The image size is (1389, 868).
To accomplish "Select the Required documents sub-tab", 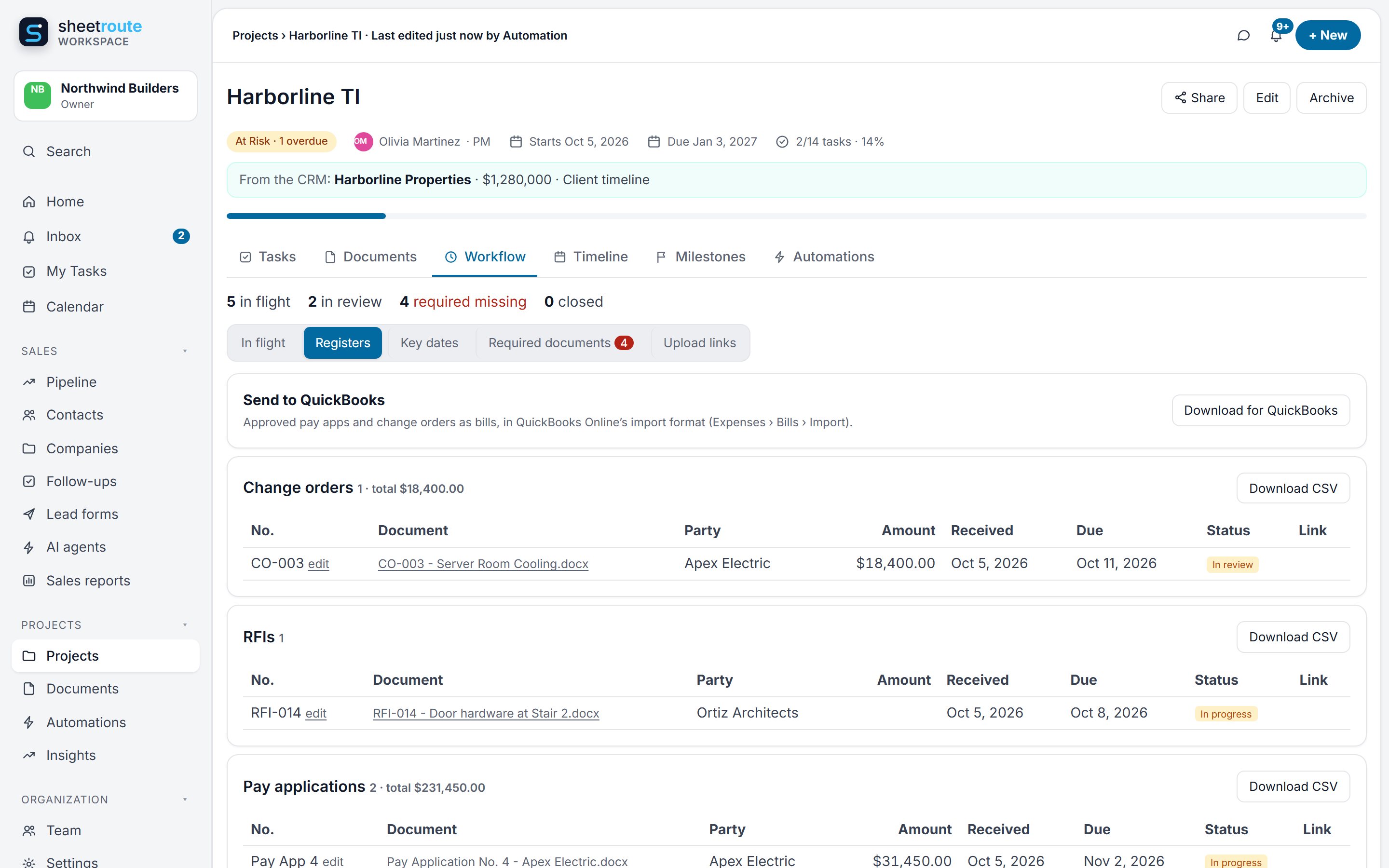I will (x=561, y=343).
